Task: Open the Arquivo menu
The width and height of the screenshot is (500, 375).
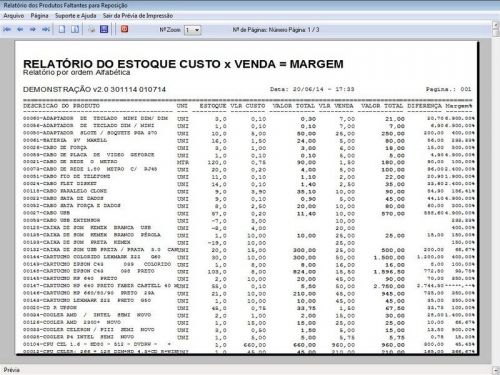Action: tap(14, 16)
